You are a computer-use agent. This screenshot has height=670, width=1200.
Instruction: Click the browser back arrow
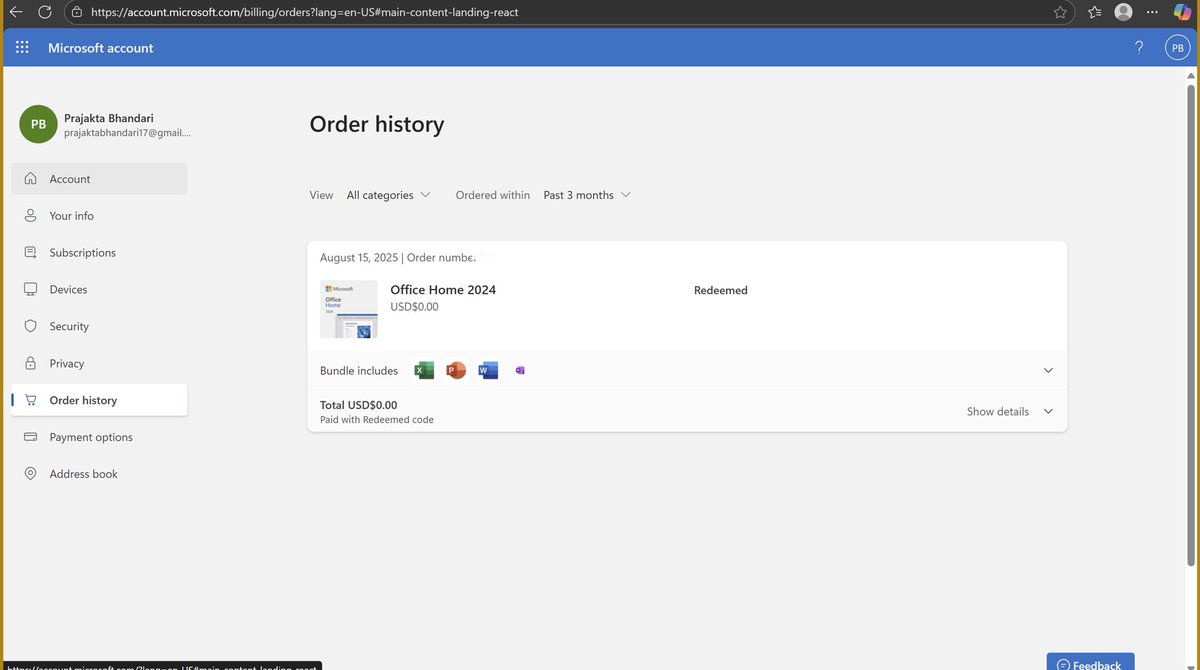tap(16, 12)
